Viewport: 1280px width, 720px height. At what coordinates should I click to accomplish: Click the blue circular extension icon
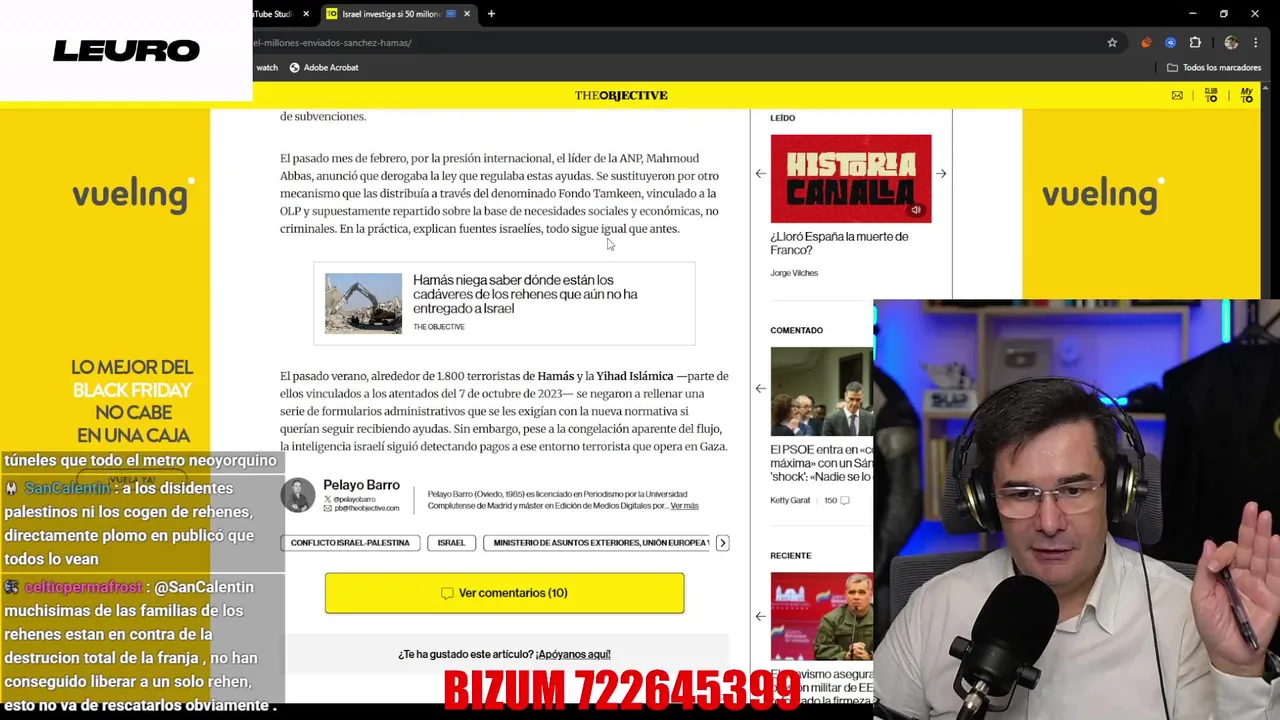pos(1170,43)
